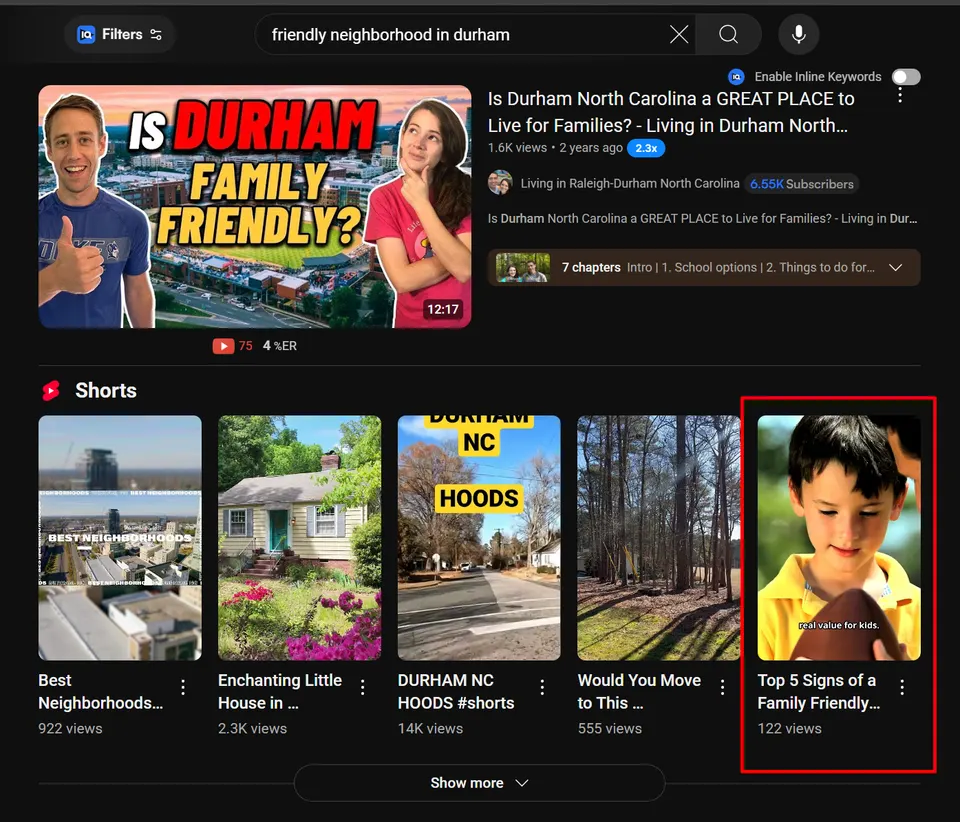
Task: Open options menu for Best Neighborhoods short
Action: coord(183,687)
